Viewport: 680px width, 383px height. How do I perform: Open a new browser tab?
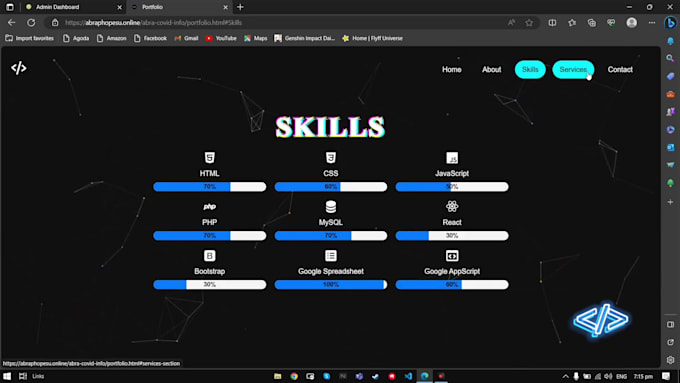pyautogui.click(x=240, y=7)
